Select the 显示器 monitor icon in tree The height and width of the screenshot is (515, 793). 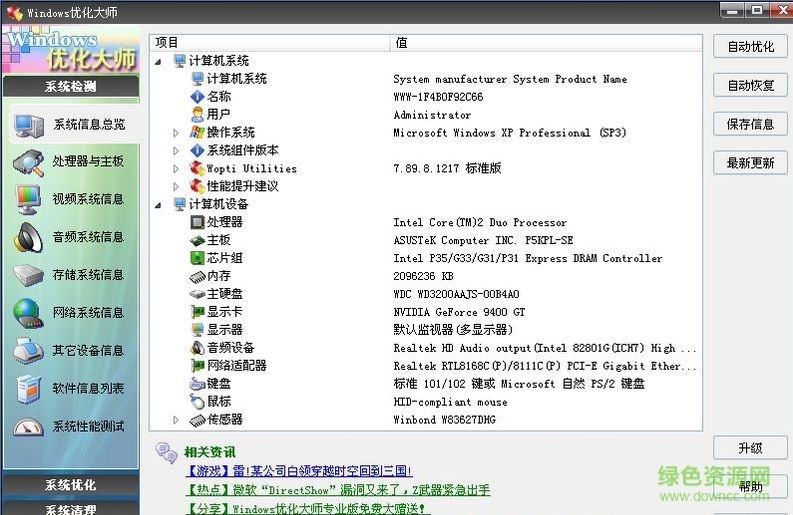tap(197, 330)
